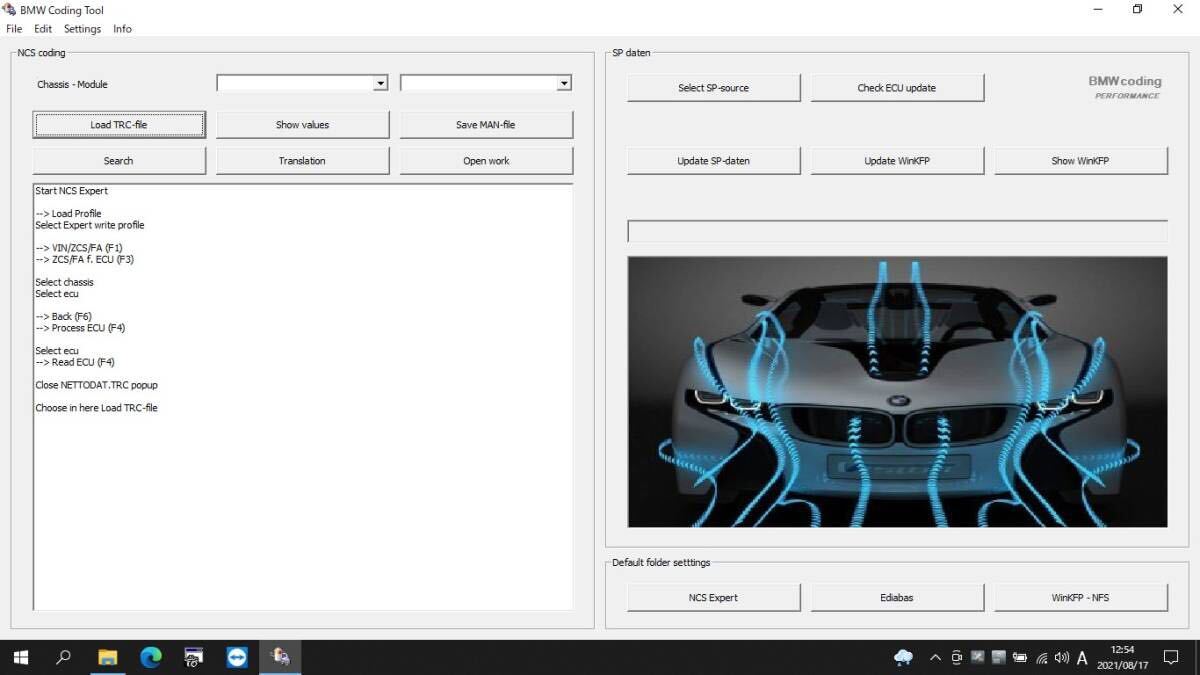The width and height of the screenshot is (1200, 675).
Task: Open the Settings menu
Action: click(x=82, y=29)
